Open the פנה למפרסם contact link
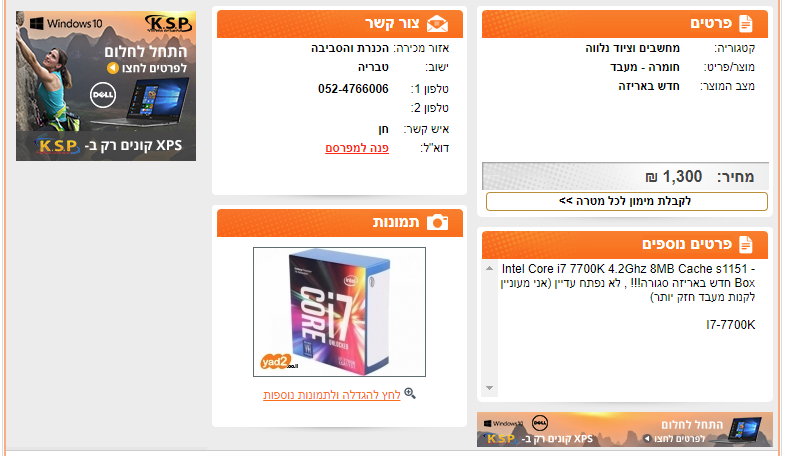Viewport: 789px width, 456px height. coord(357,148)
